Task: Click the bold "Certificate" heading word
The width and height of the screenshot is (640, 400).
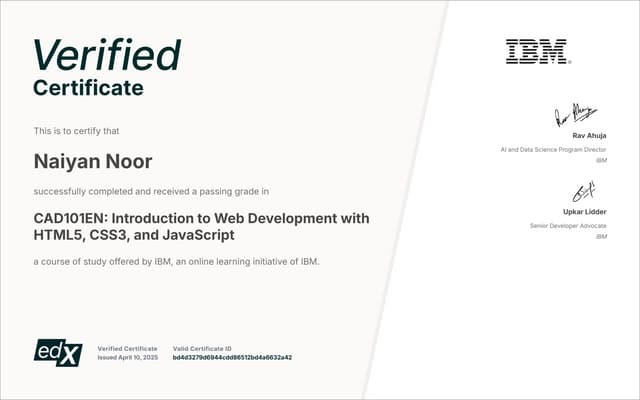Action: (x=88, y=88)
